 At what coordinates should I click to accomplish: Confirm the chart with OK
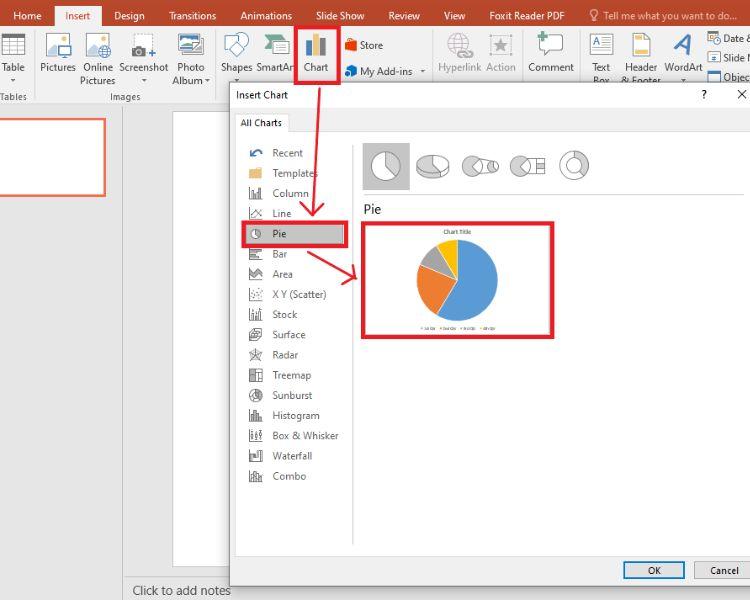pyautogui.click(x=654, y=570)
